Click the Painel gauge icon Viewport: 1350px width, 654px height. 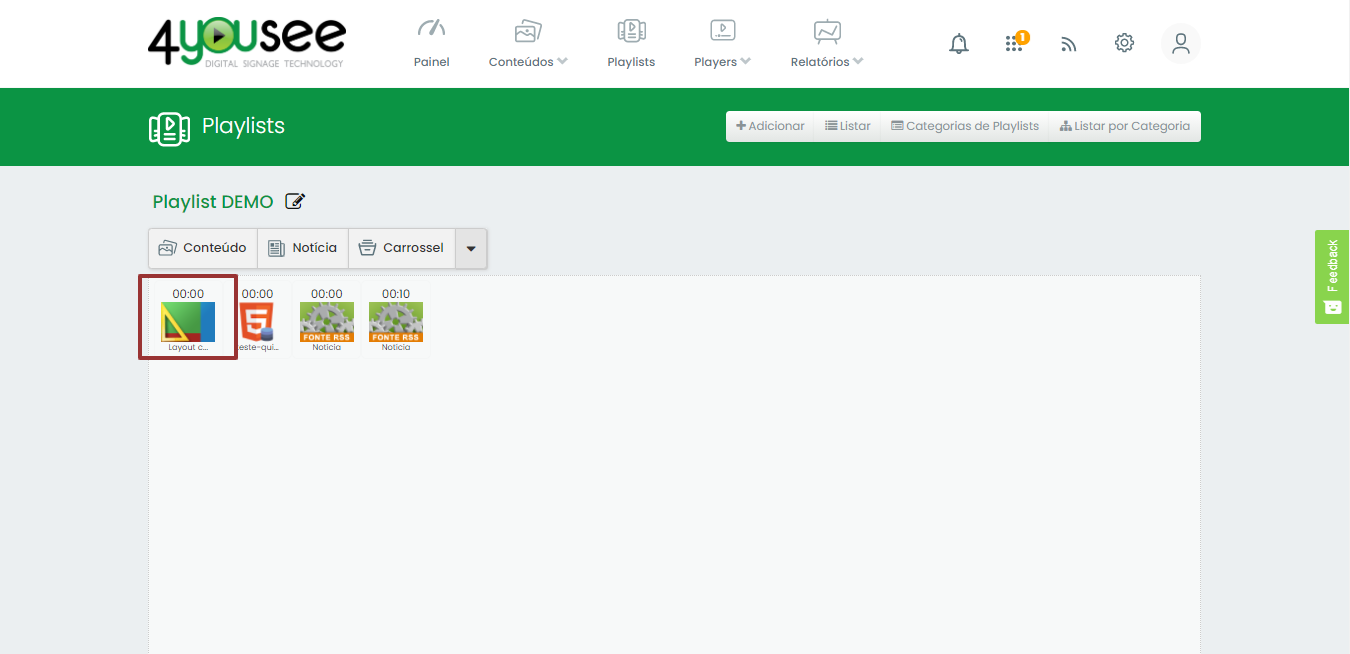click(x=431, y=28)
